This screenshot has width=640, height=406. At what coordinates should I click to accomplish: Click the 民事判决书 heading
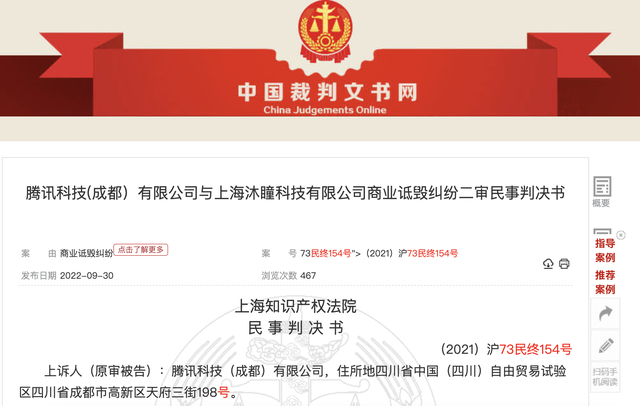(296, 328)
